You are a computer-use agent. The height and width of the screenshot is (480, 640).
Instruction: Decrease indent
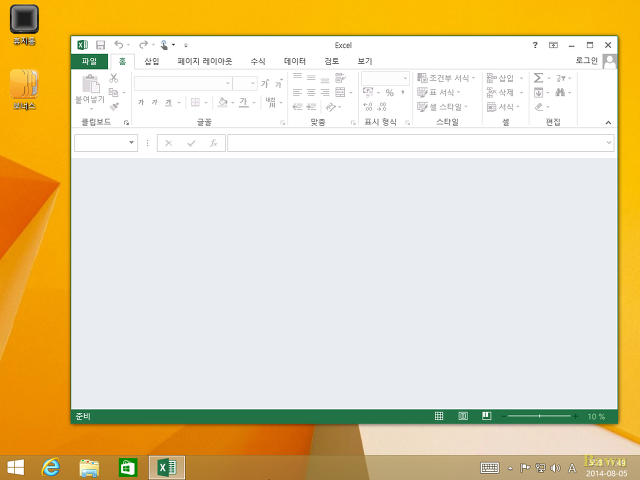pos(298,107)
